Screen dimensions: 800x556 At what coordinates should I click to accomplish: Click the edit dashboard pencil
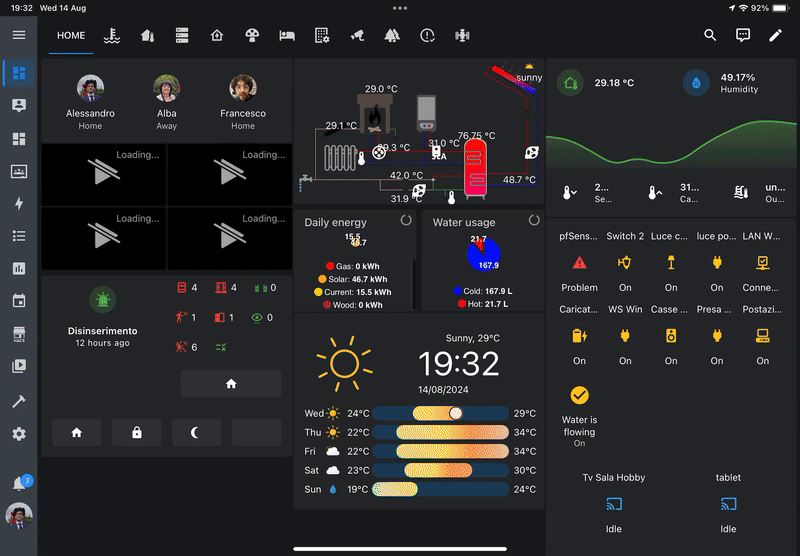point(776,35)
